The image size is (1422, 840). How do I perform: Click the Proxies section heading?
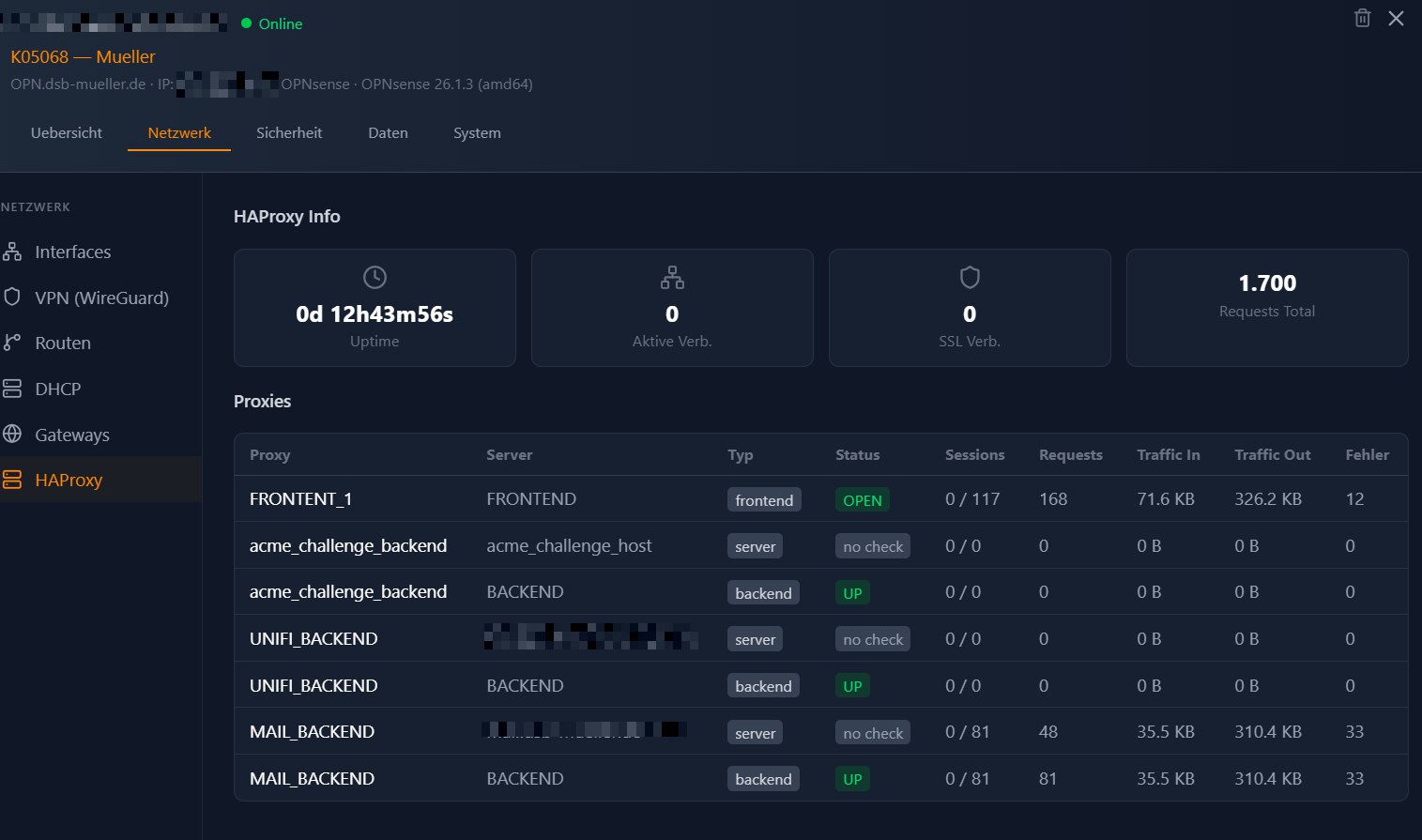point(263,402)
